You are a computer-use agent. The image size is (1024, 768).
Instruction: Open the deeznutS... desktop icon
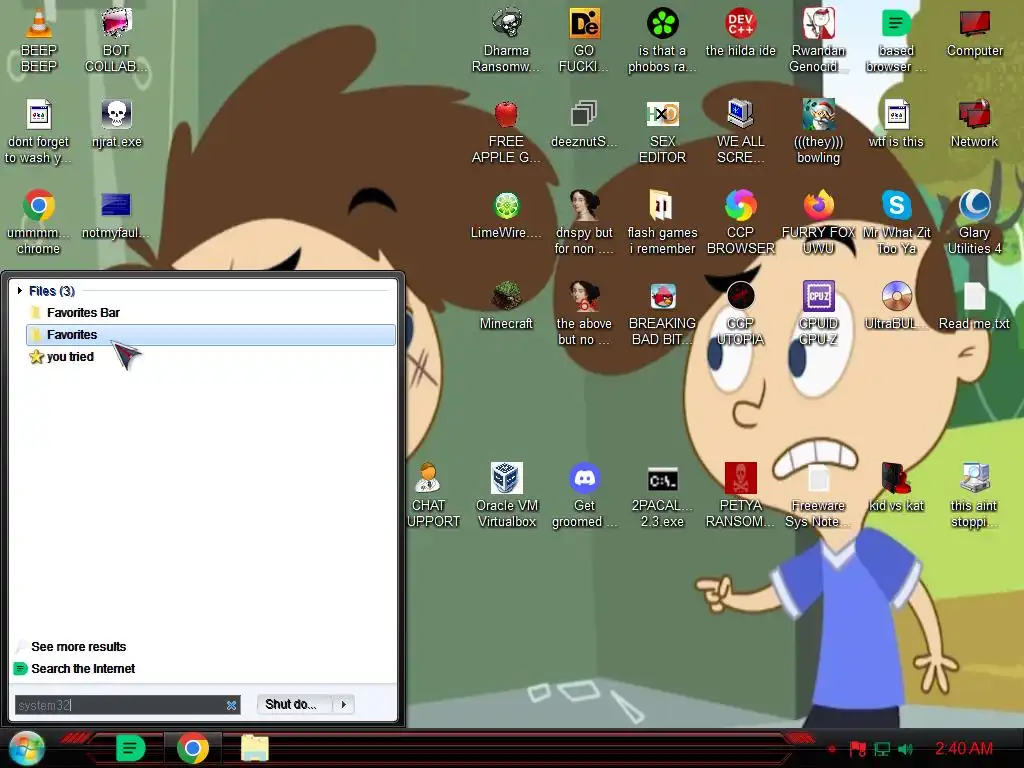(584, 115)
